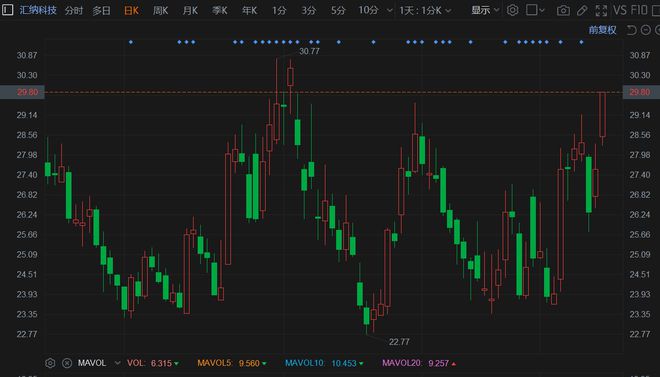
Task: Click the leftmost blue event dot marker
Action: coord(131,42)
